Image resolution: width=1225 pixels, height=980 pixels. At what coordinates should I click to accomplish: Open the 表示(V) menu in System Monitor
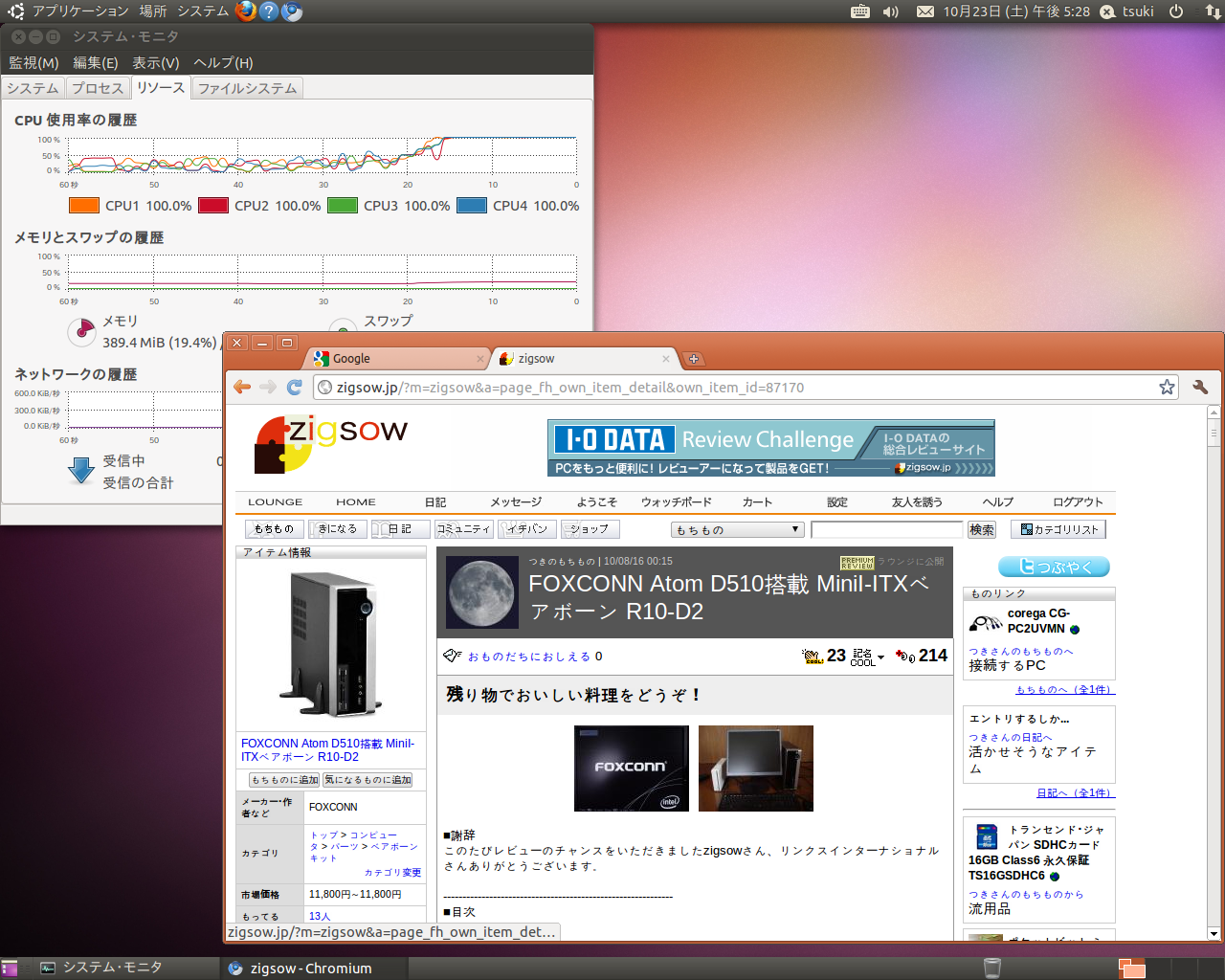(x=156, y=62)
